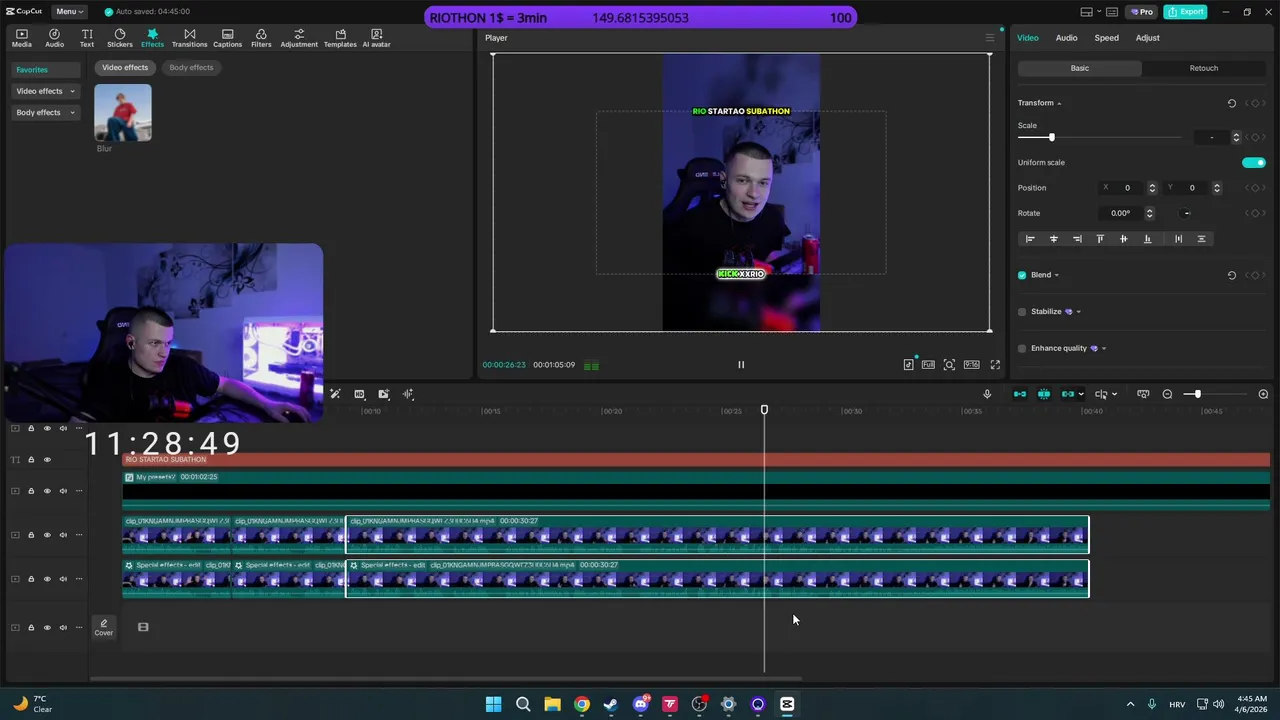Switch to the Adjust tab in properties panel
The image size is (1280, 720).
click(1147, 38)
